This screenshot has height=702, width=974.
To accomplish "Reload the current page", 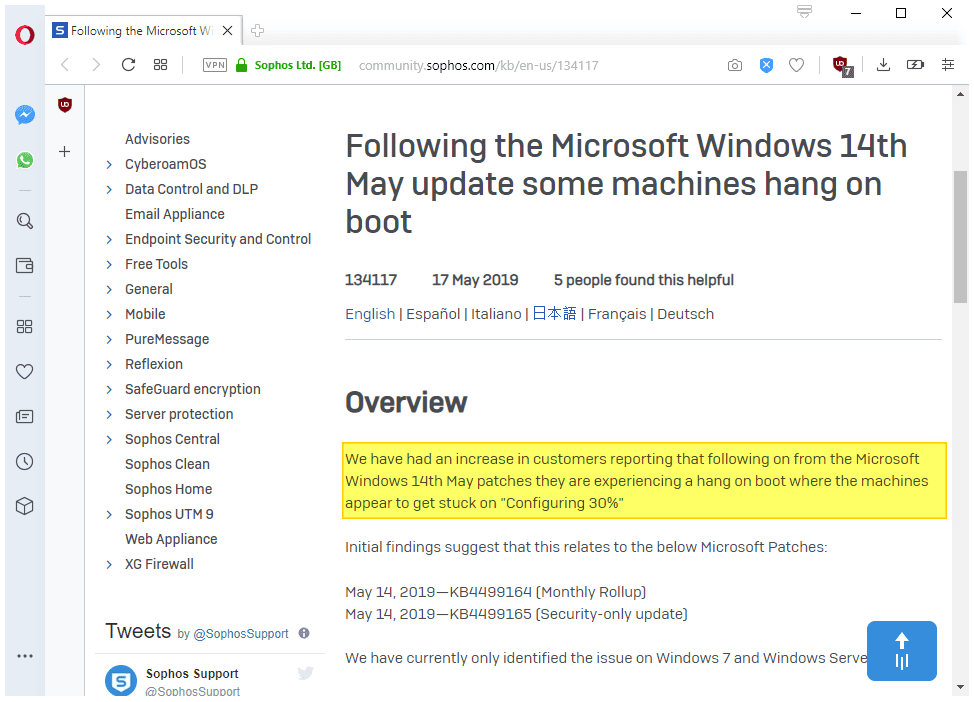I will (x=129, y=65).
